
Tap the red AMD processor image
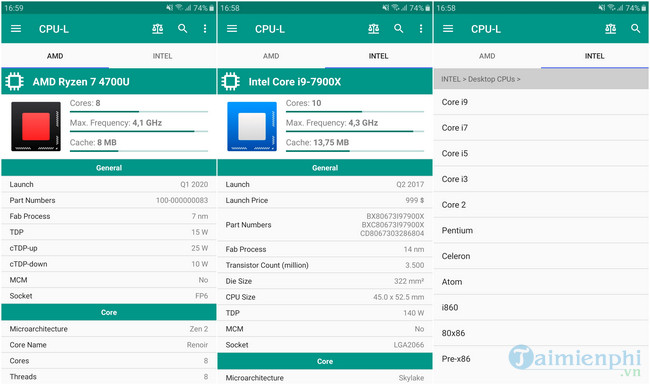click(36, 126)
